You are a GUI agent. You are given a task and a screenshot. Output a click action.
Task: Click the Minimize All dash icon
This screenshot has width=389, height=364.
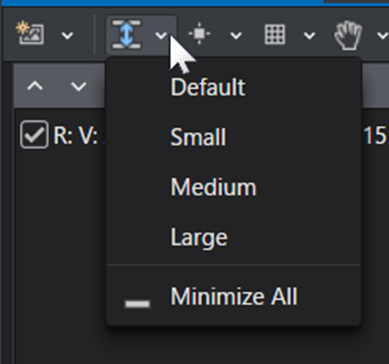[137, 304]
